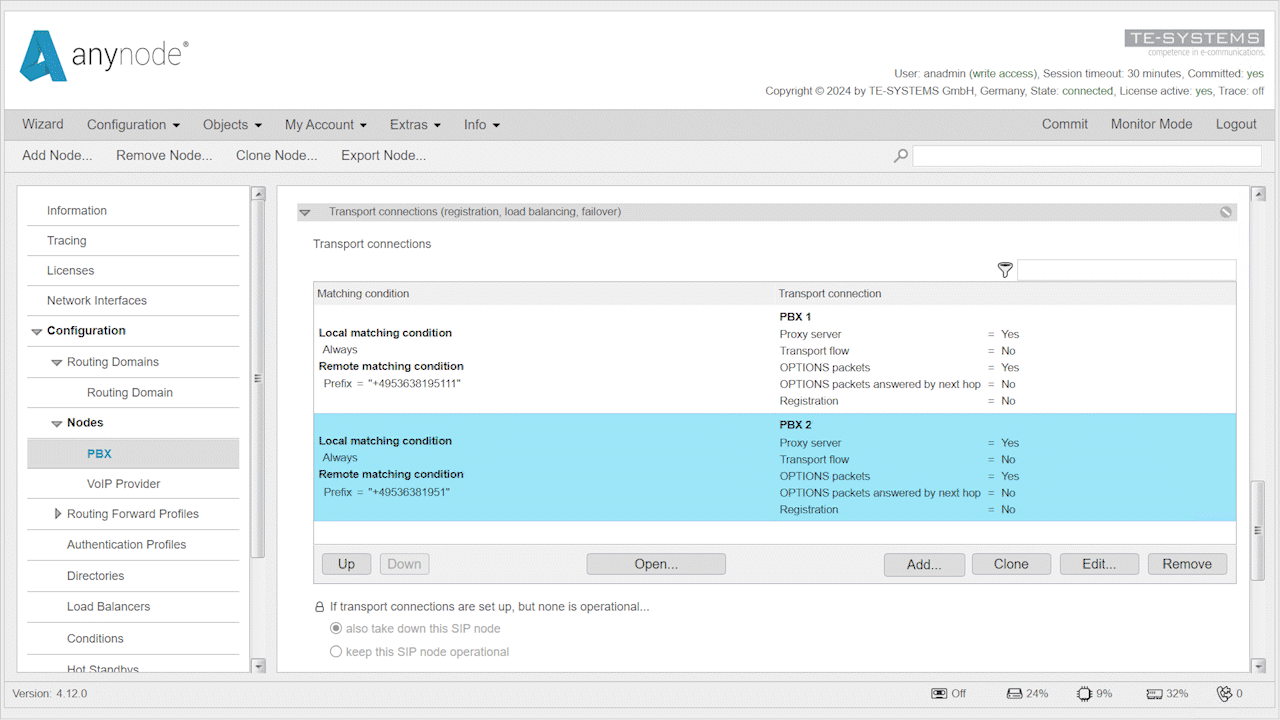1280x720 pixels.
Task: Click the active sessions 0 icon
Action: (1223, 693)
